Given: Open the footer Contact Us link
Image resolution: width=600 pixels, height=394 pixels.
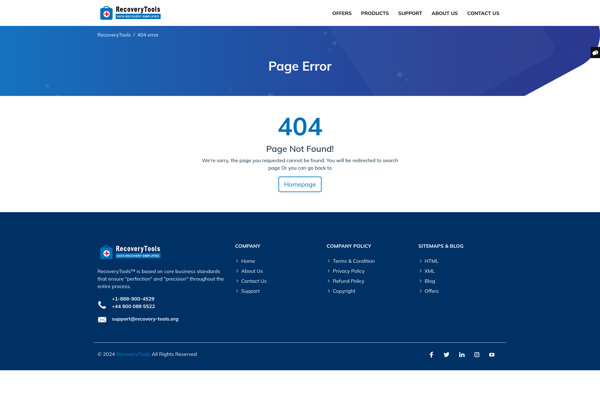Looking at the screenshot, I should 254,281.
